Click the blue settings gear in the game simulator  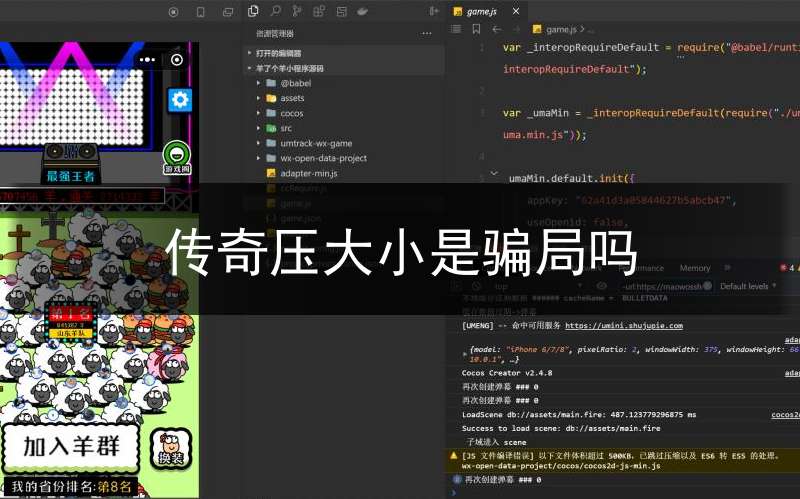[x=180, y=99]
